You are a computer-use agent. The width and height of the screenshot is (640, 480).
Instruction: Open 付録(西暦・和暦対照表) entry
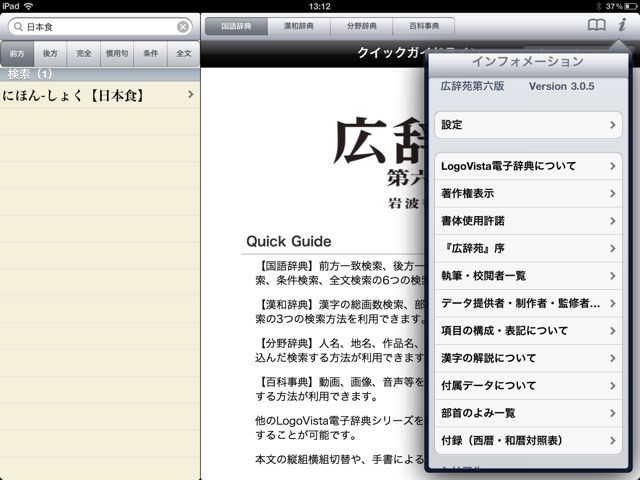(528, 441)
